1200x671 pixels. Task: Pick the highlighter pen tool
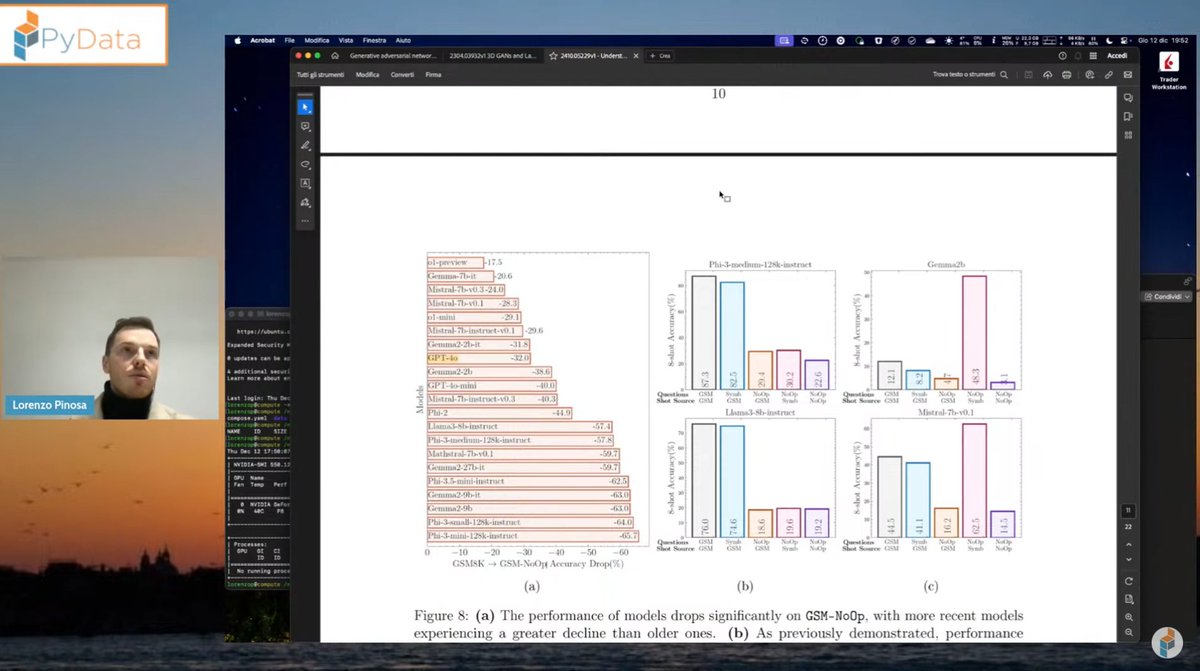pyautogui.click(x=306, y=145)
